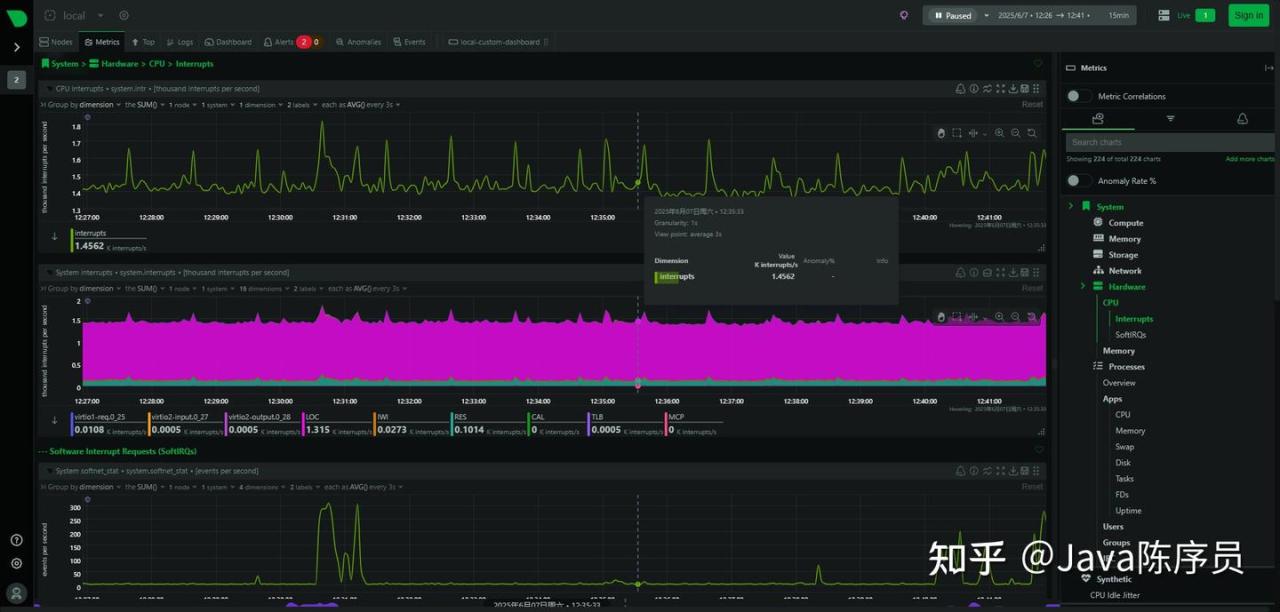Screen dimensions: 1280x612
Task: Toggle the Anomaly Rate % switch
Action: [1079, 181]
